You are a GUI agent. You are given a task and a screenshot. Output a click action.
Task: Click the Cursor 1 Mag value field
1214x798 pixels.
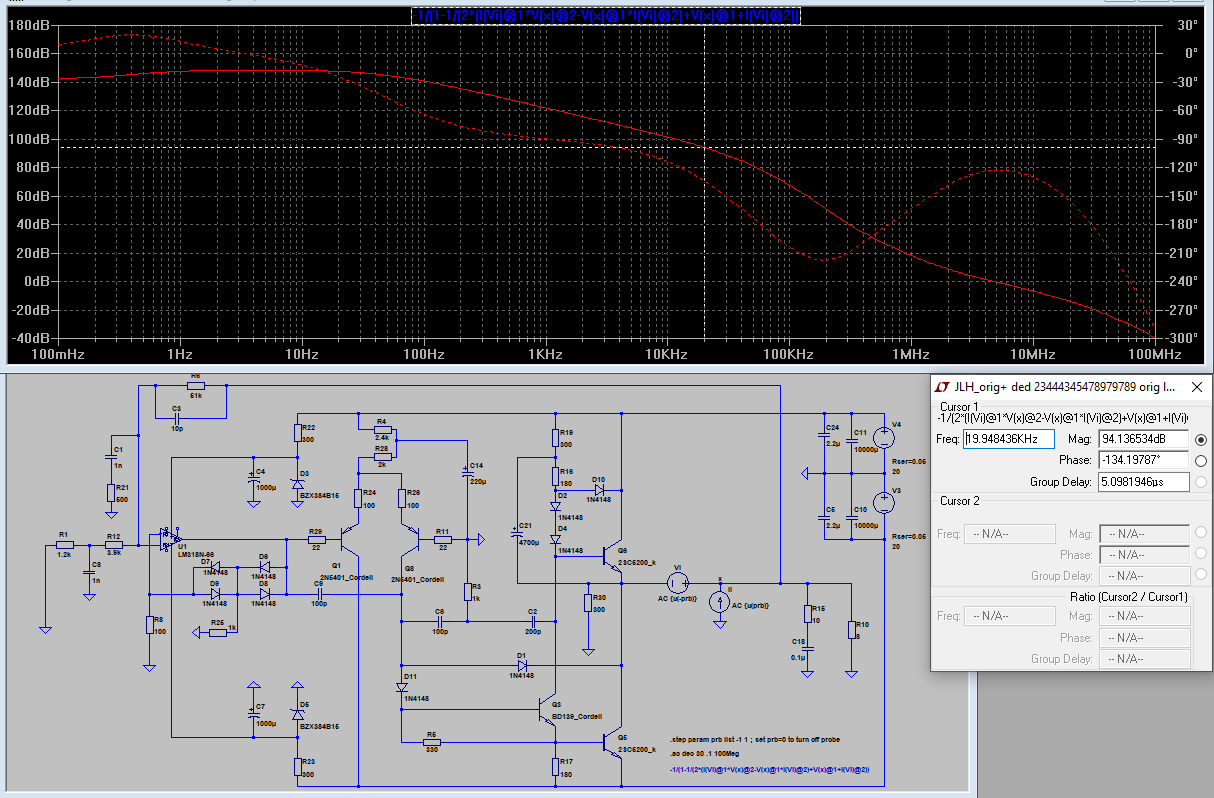point(1144,439)
